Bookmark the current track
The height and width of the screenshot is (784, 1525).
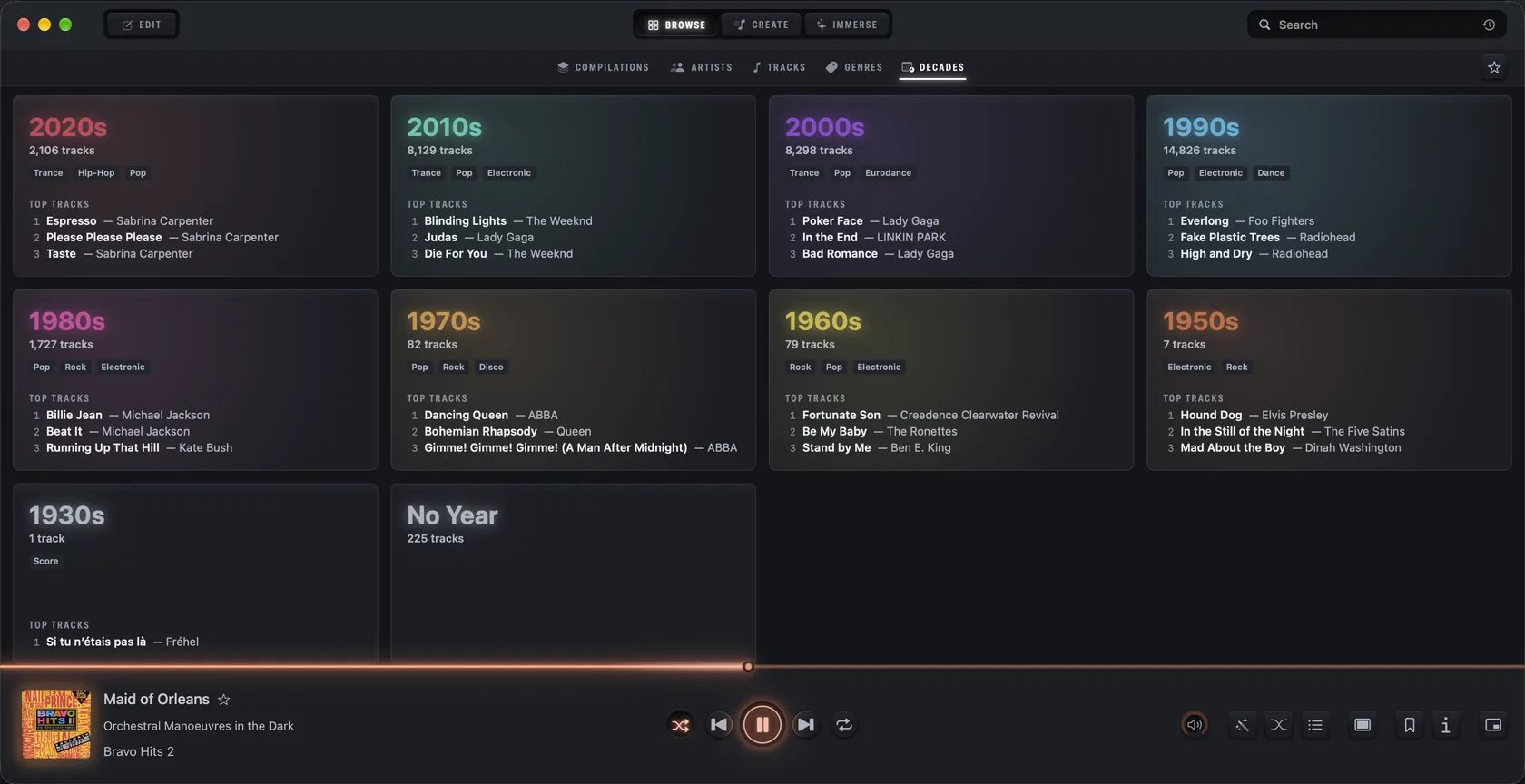point(1410,725)
